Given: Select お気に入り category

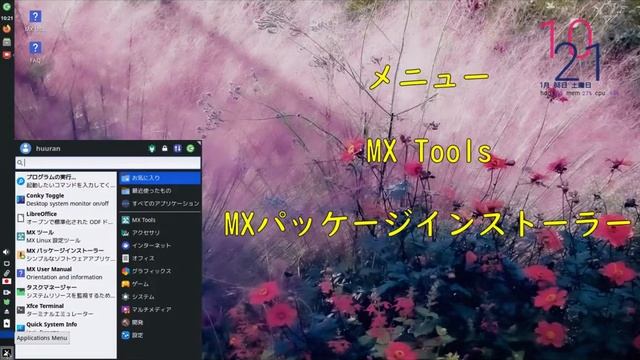Looking at the screenshot, I should (160, 178).
